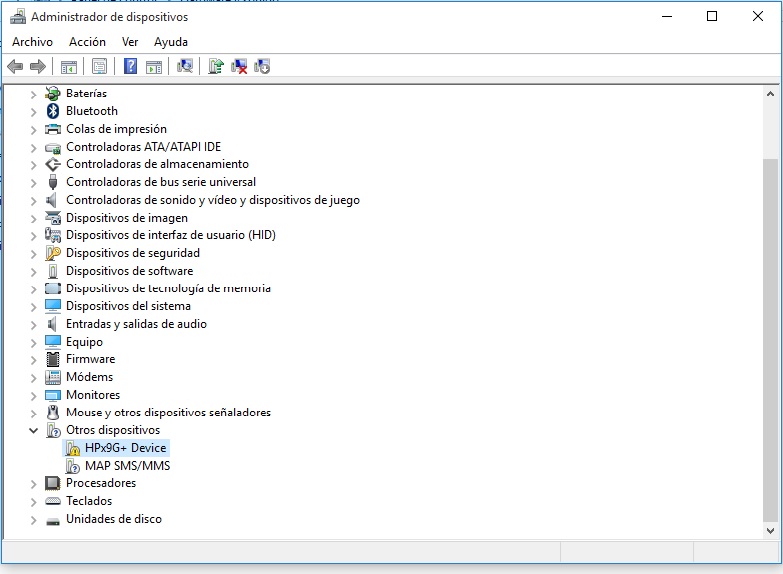Expand the Procesadores node
This screenshot has width=783, height=574.
(x=33, y=483)
